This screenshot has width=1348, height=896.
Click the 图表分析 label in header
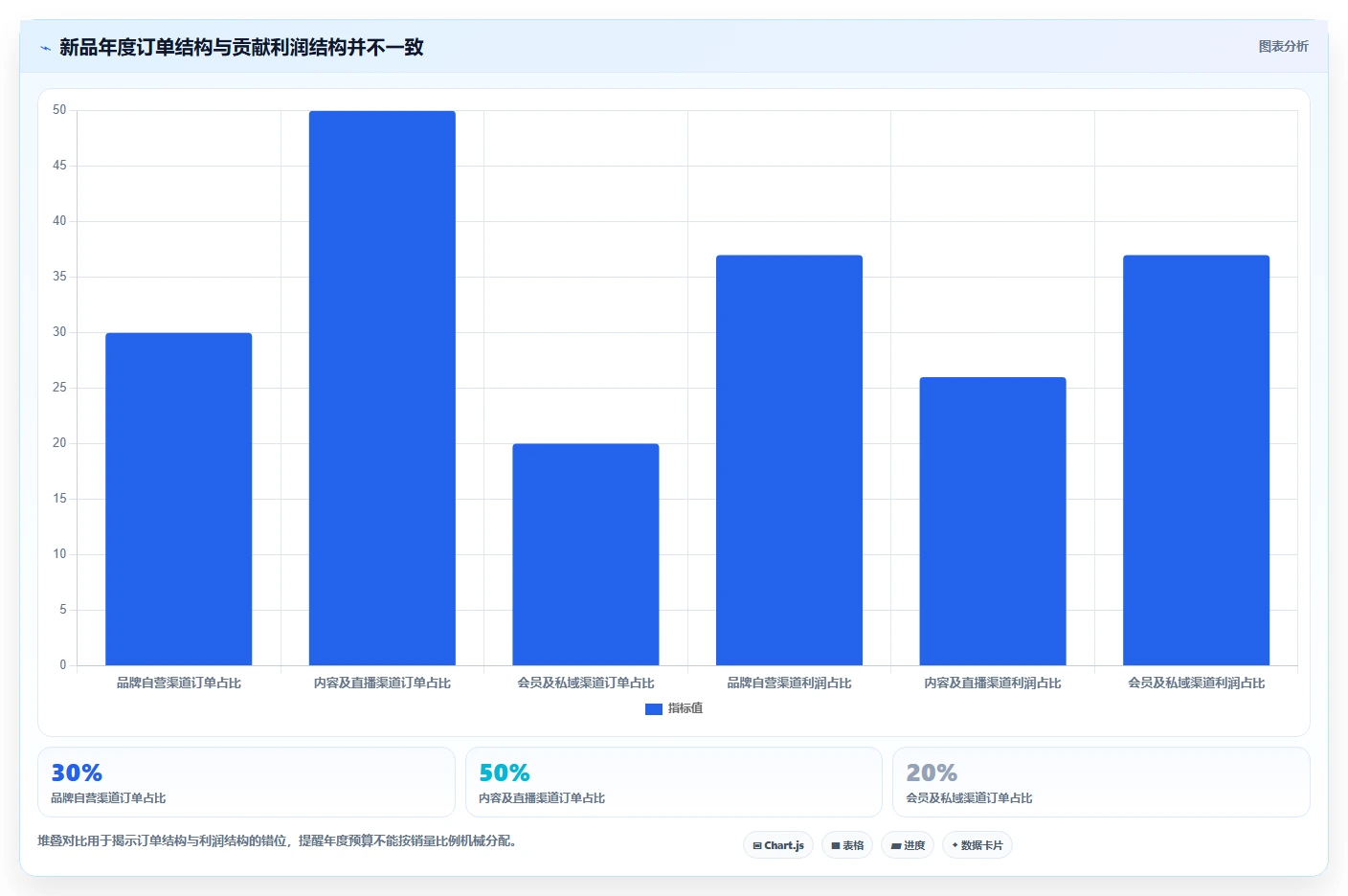1283,46
